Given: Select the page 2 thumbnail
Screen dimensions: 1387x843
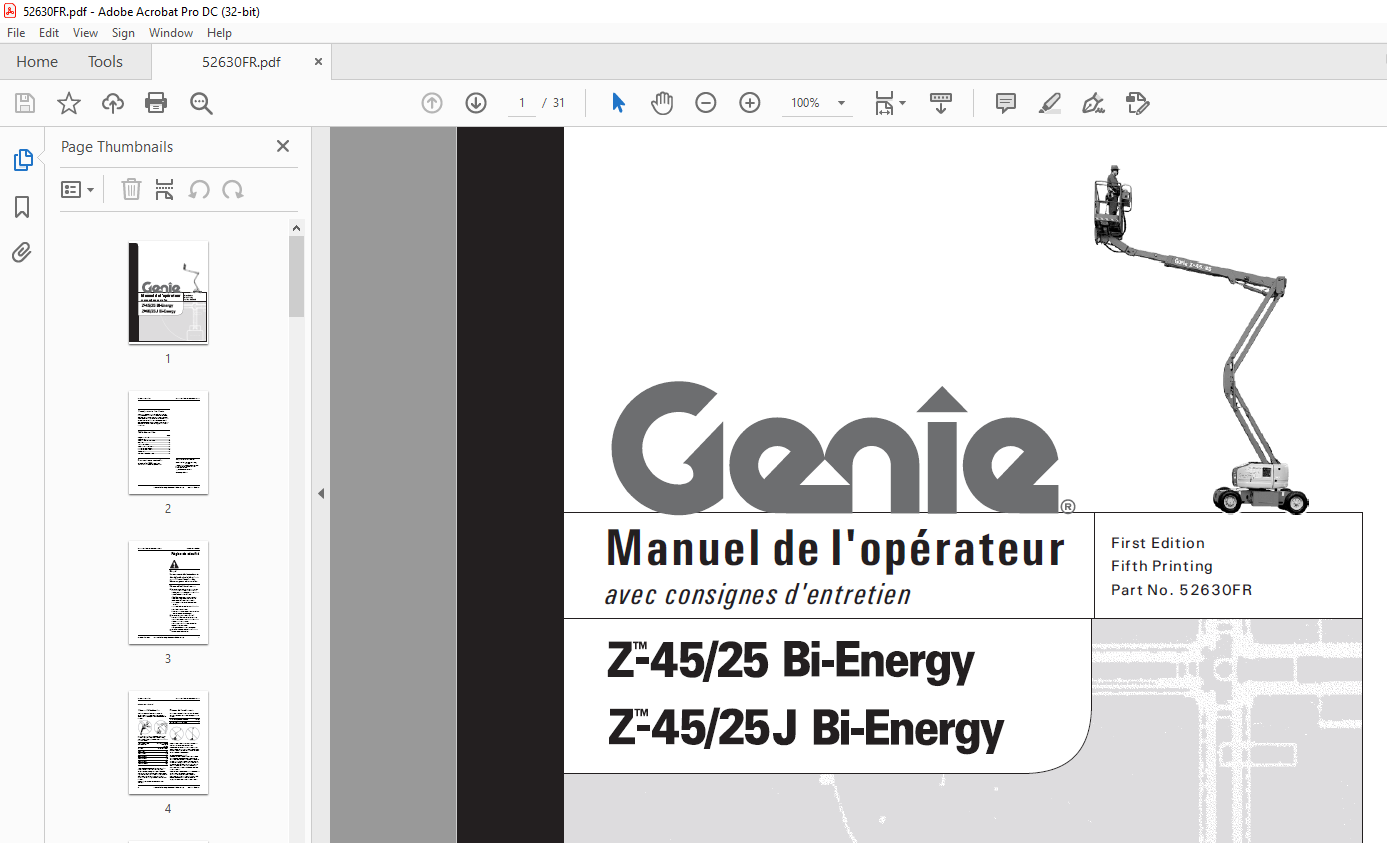Looking at the screenshot, I should [168, 442].
